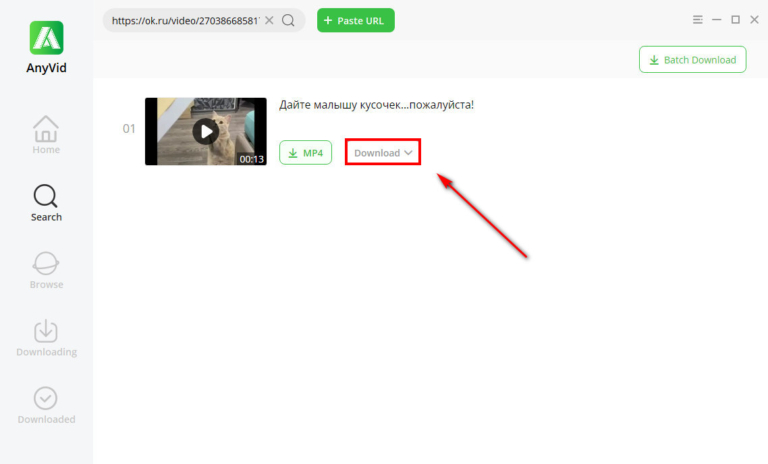Expand the Download options dropdown
This screenshot has width=768, height=464.
coord(383,153)
